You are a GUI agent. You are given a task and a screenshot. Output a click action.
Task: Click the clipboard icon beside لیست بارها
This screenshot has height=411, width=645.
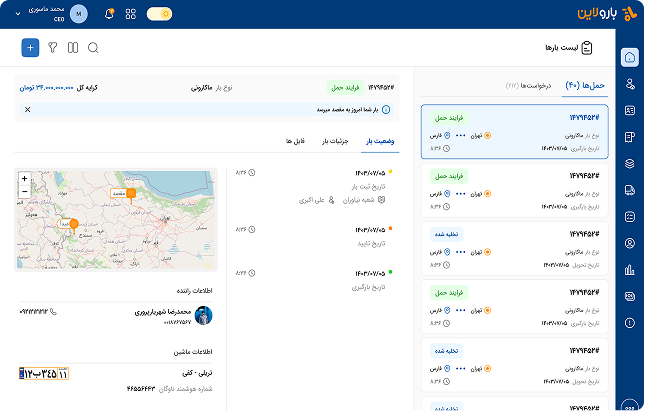tap(587, 48)
